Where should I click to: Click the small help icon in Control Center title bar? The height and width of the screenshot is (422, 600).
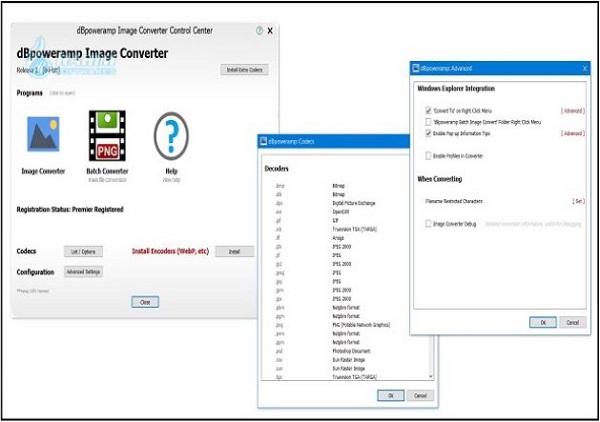tap(259, 31)
